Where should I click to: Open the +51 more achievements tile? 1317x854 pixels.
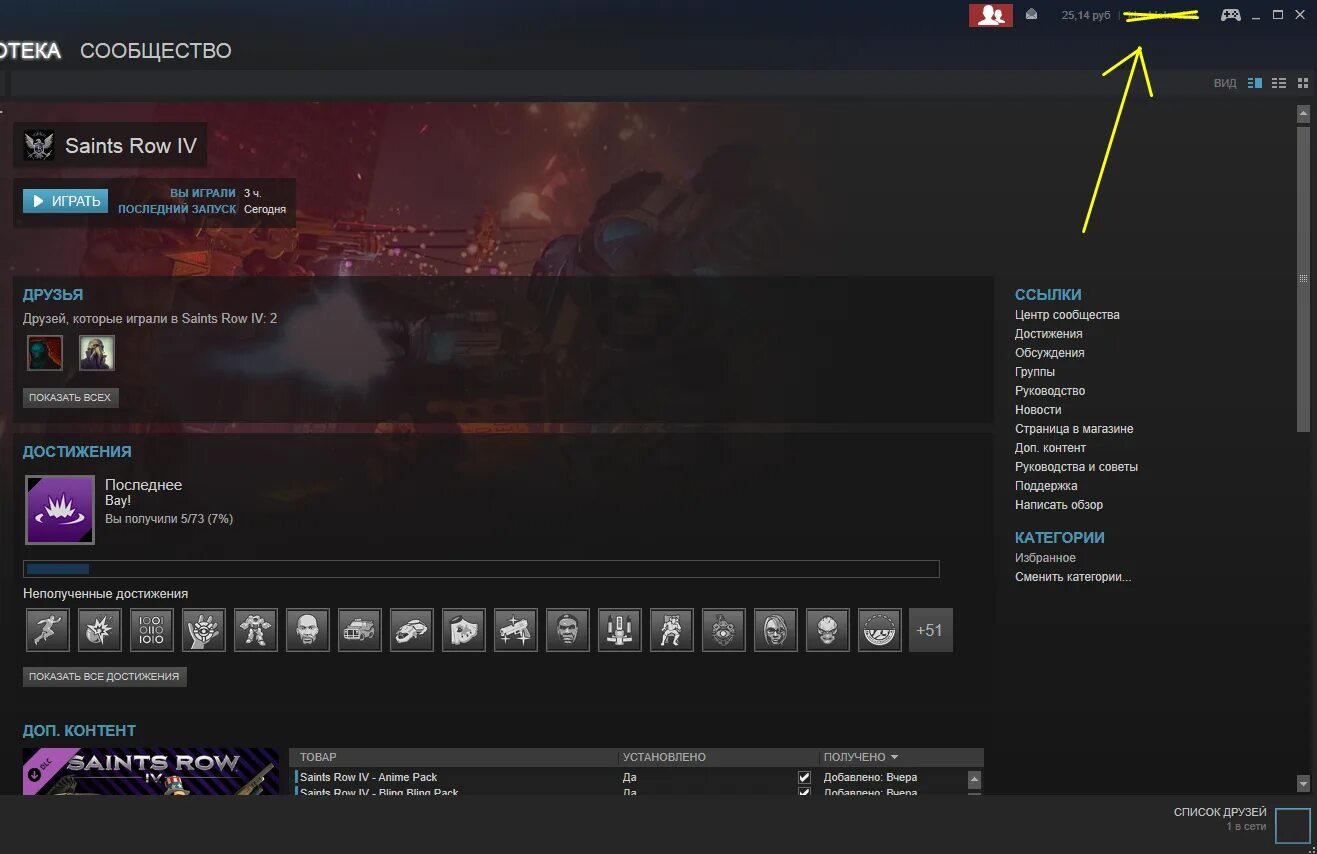[931, 630]
